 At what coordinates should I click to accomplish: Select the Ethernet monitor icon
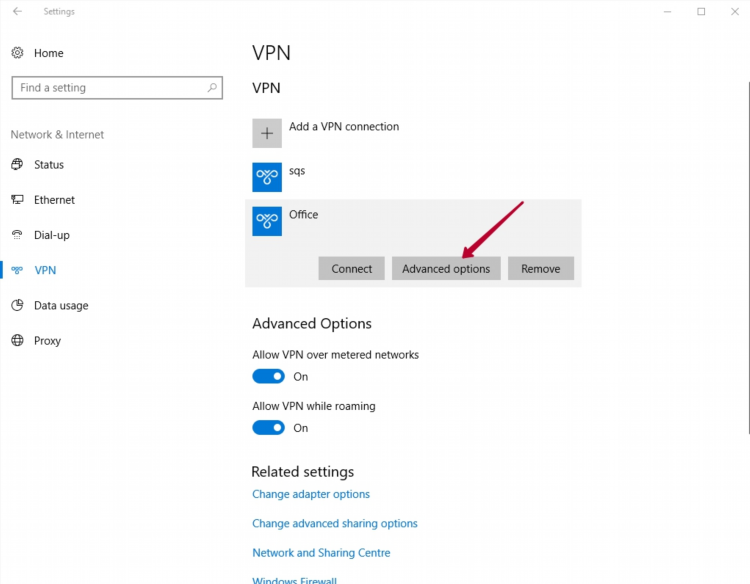click(17, 199)
